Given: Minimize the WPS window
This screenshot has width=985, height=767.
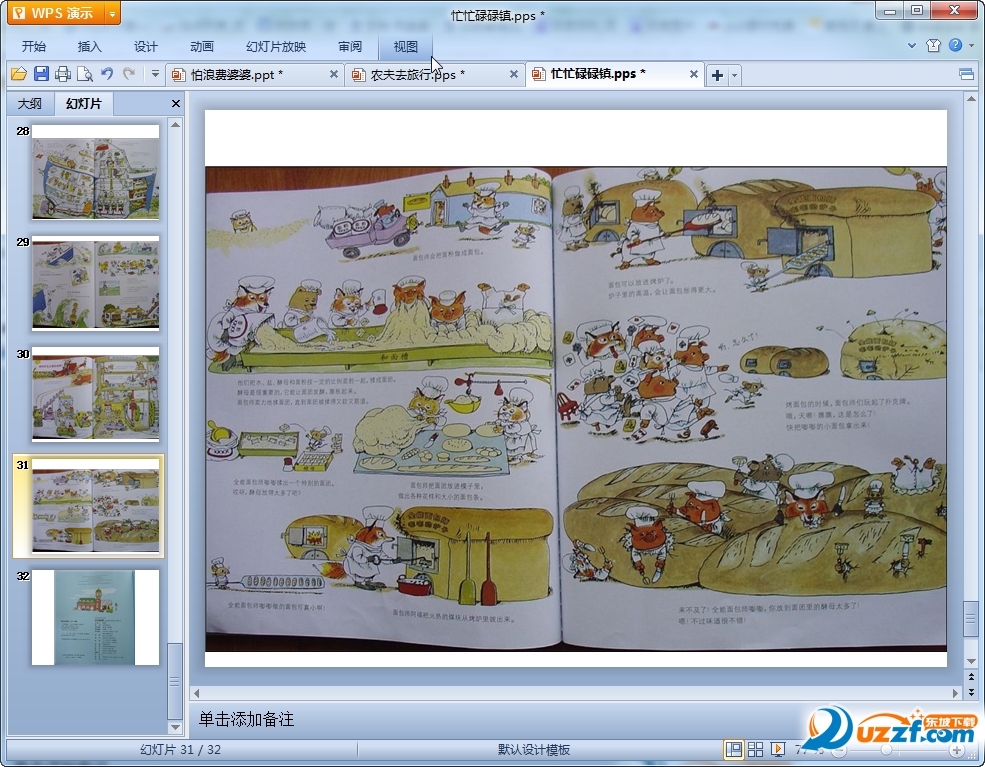Looking at the screenshot, I should [x=890, y=11].
